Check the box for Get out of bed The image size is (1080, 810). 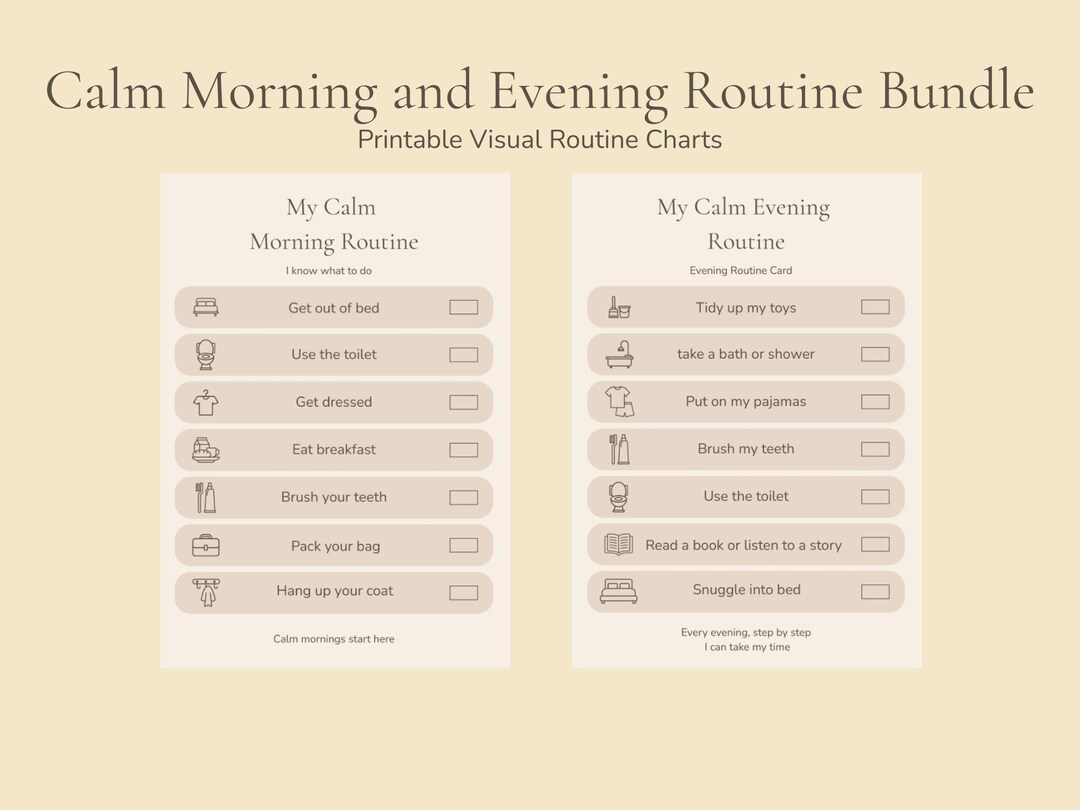(x=464, y=307)
